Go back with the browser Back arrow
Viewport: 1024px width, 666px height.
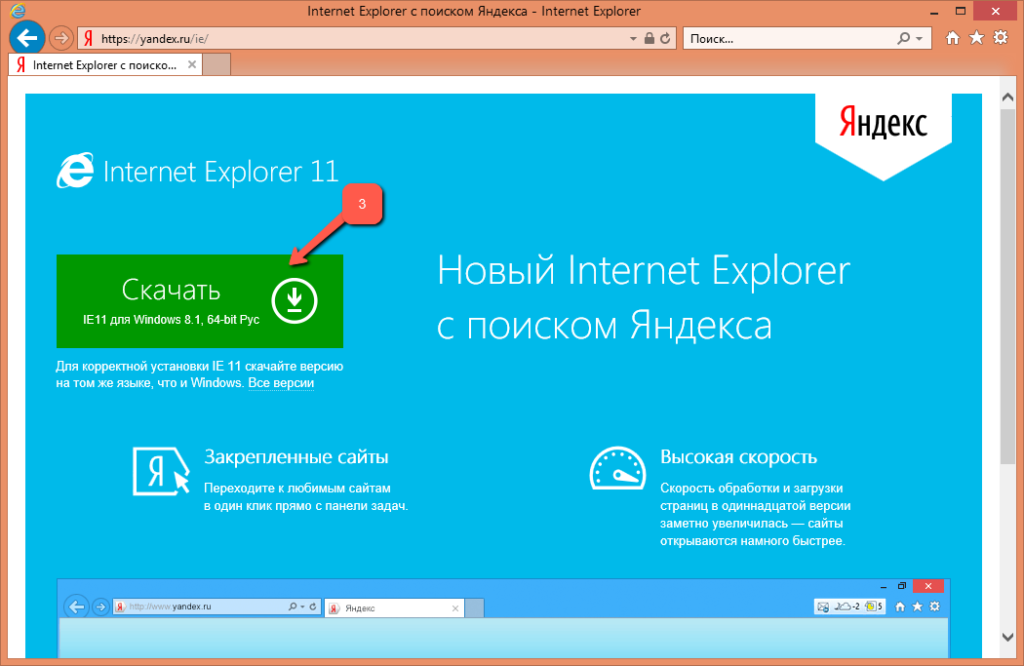pos(27,39)
